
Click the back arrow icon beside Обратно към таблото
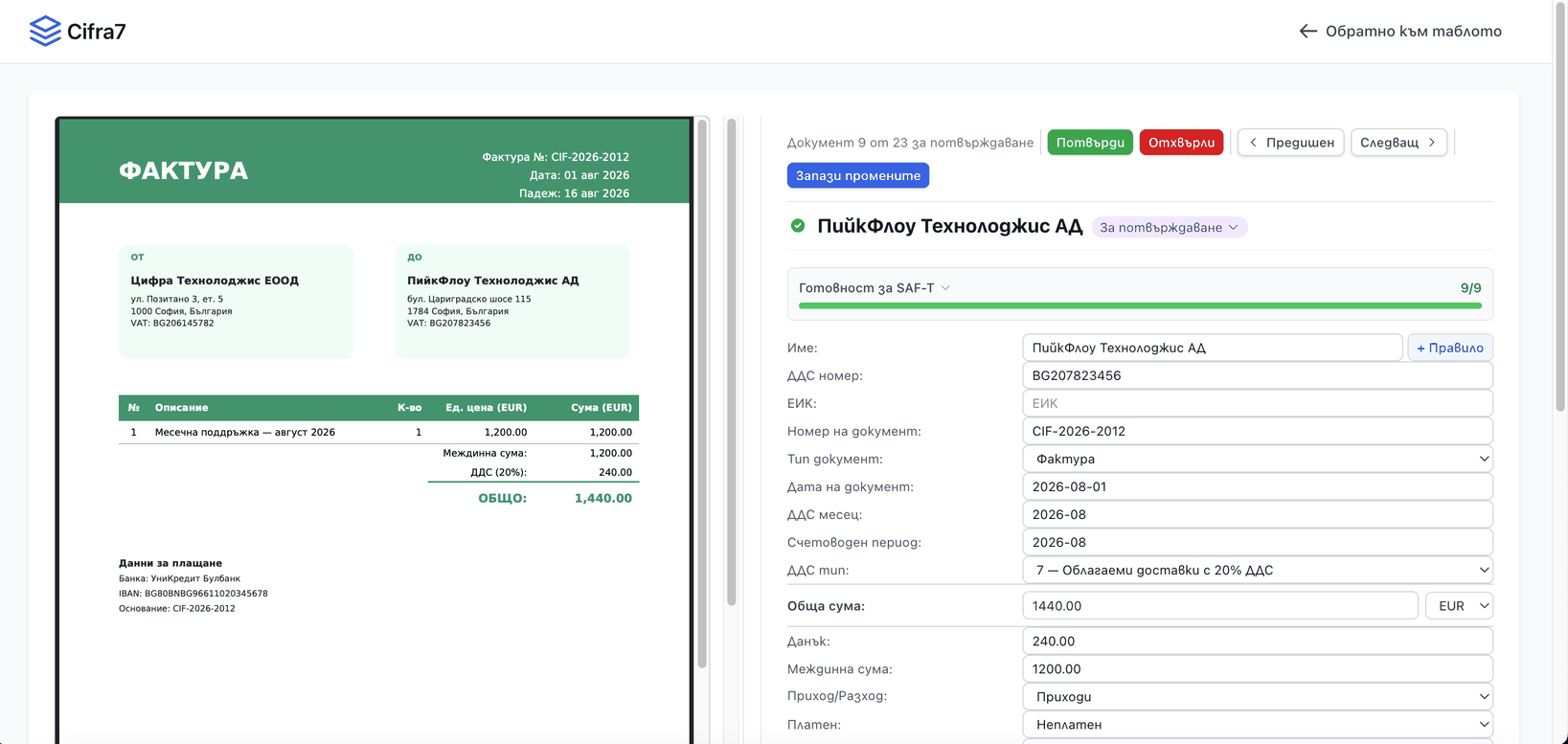click(x=1307, y=32)
